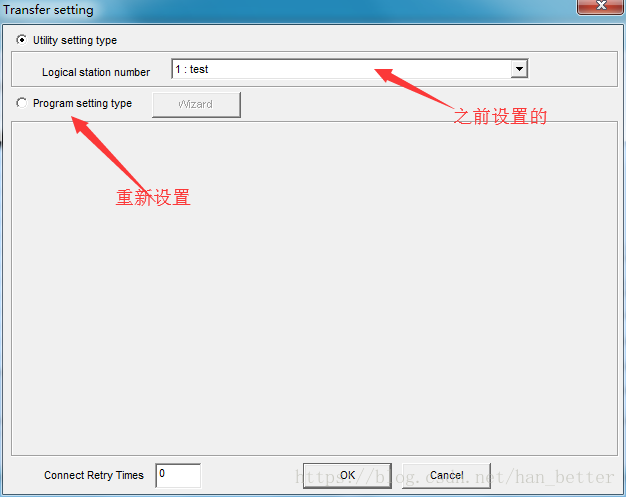Close the Transfer setting window with X
Image resolution: width=626 pixels, height=497 pixels.
601,6
